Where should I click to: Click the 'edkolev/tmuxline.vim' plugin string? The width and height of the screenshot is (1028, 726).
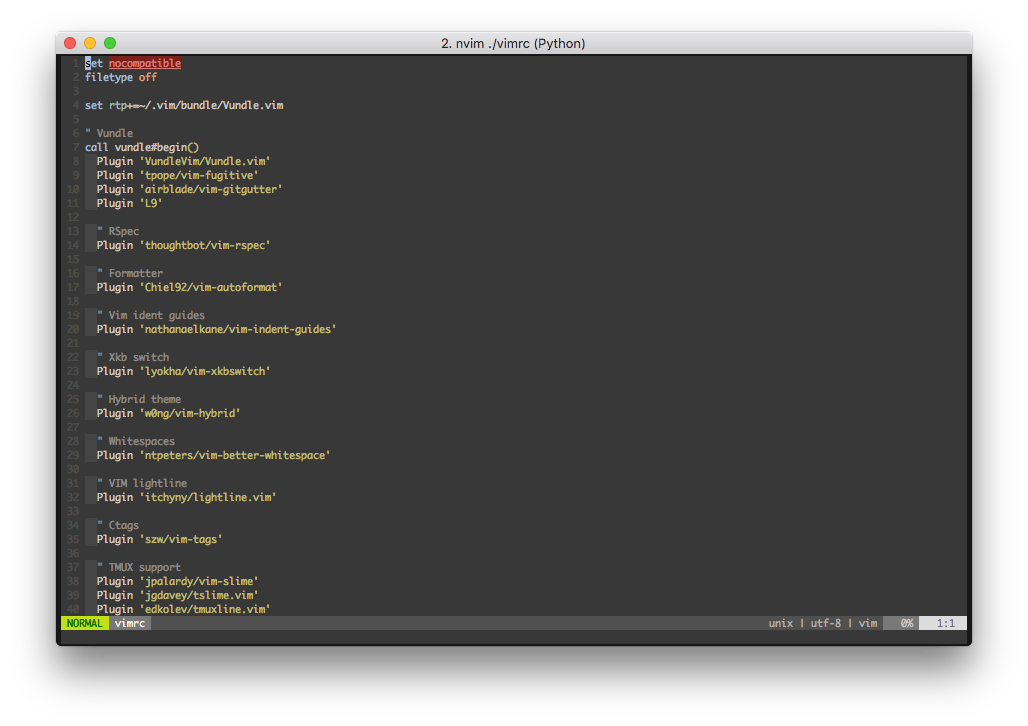coord(205,609)
